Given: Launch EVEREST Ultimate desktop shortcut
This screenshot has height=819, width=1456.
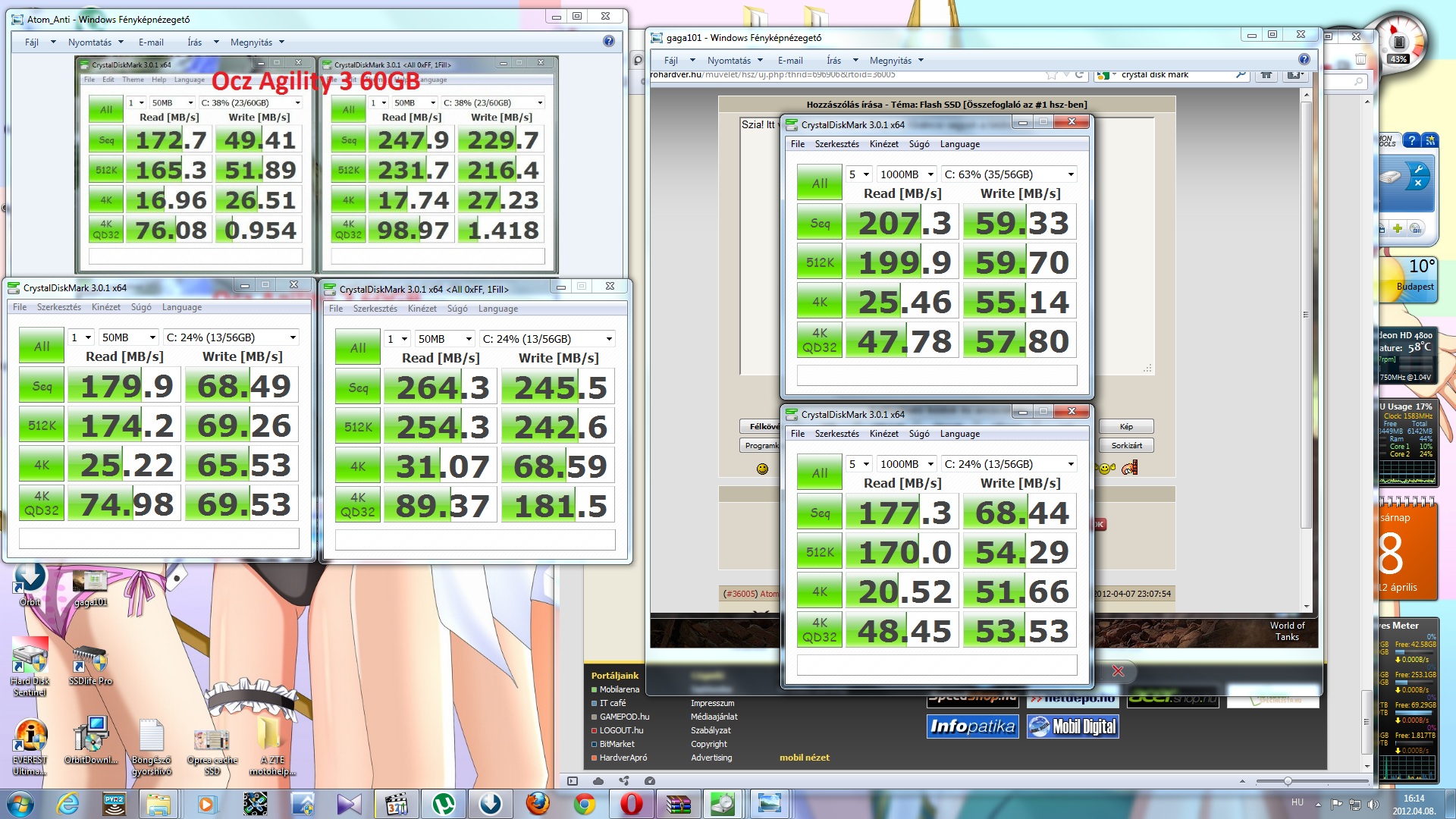Looking at the screenshot, I should point(30,746).
